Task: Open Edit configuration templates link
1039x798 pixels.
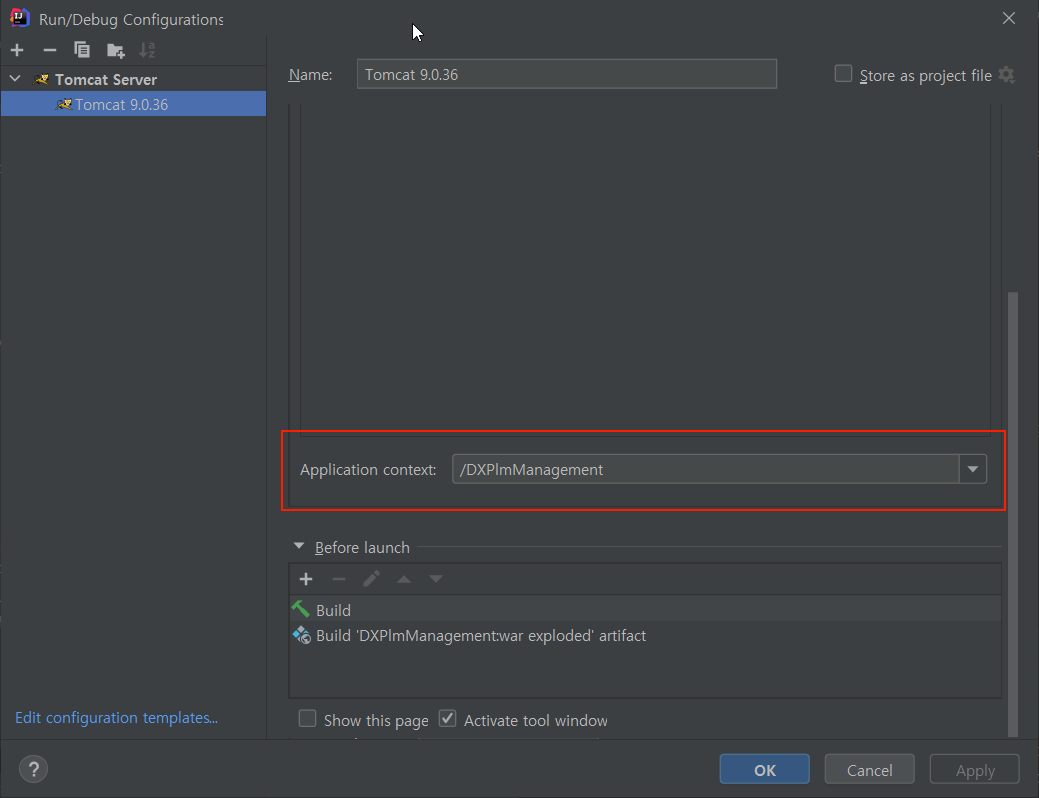Action: click(x=117, y=718)
